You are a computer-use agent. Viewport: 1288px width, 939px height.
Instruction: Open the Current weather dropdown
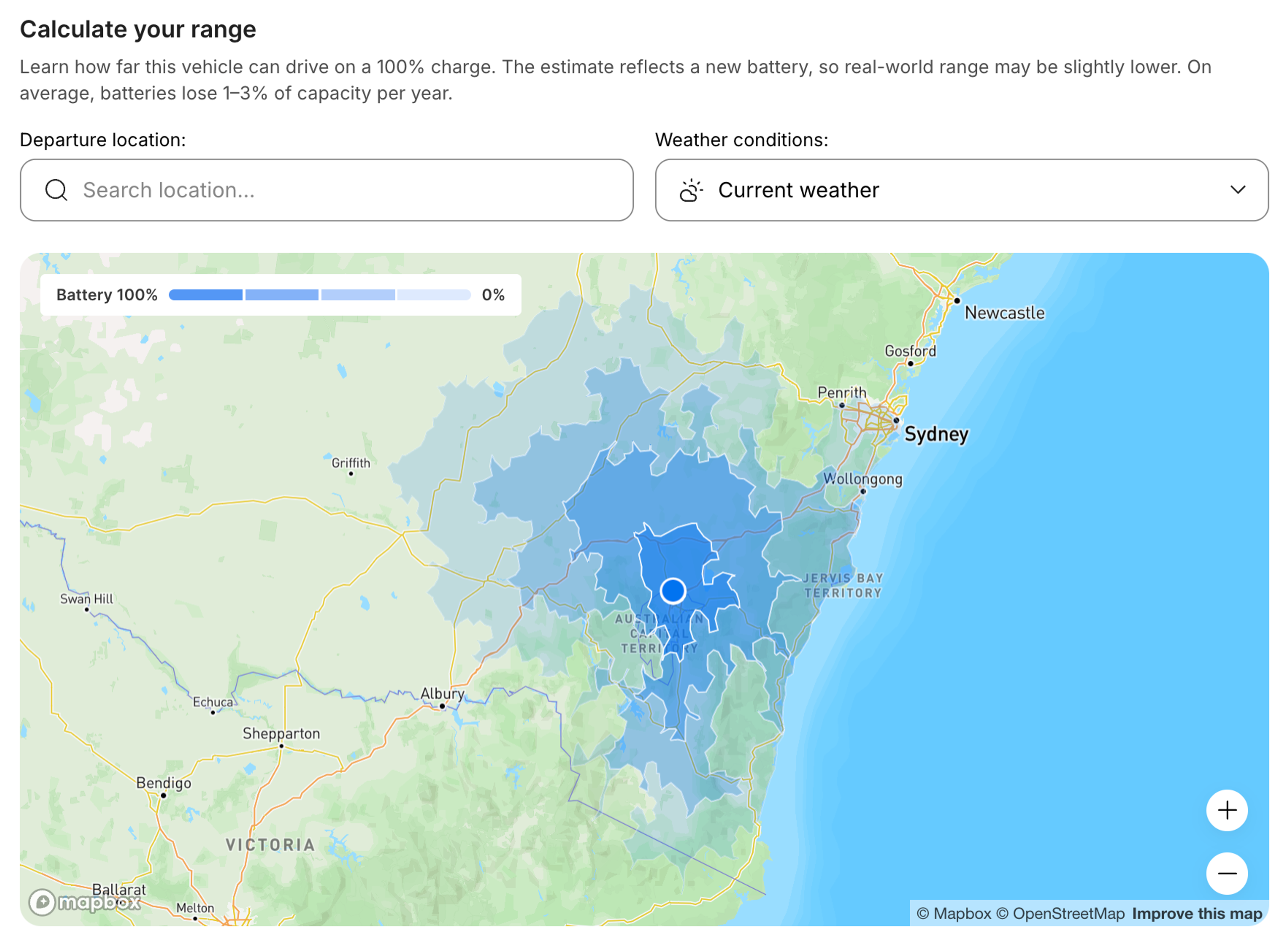tap(961, 190)
